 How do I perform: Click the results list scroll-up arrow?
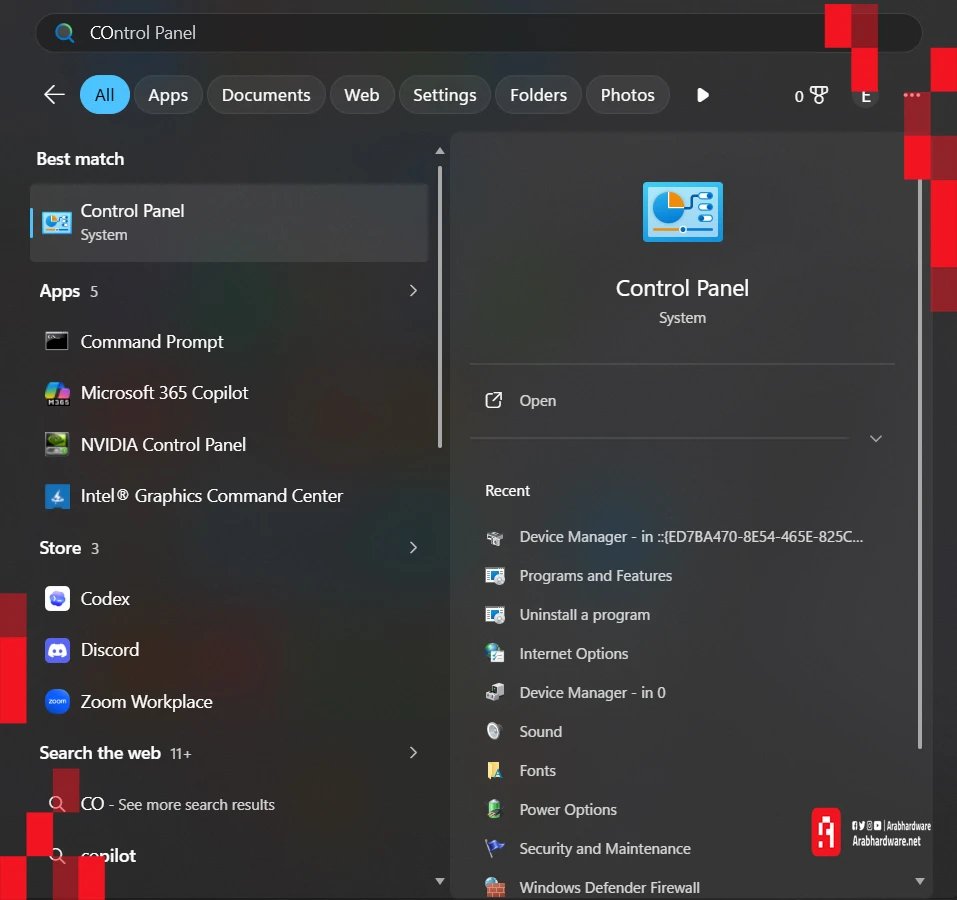[439, 151]
